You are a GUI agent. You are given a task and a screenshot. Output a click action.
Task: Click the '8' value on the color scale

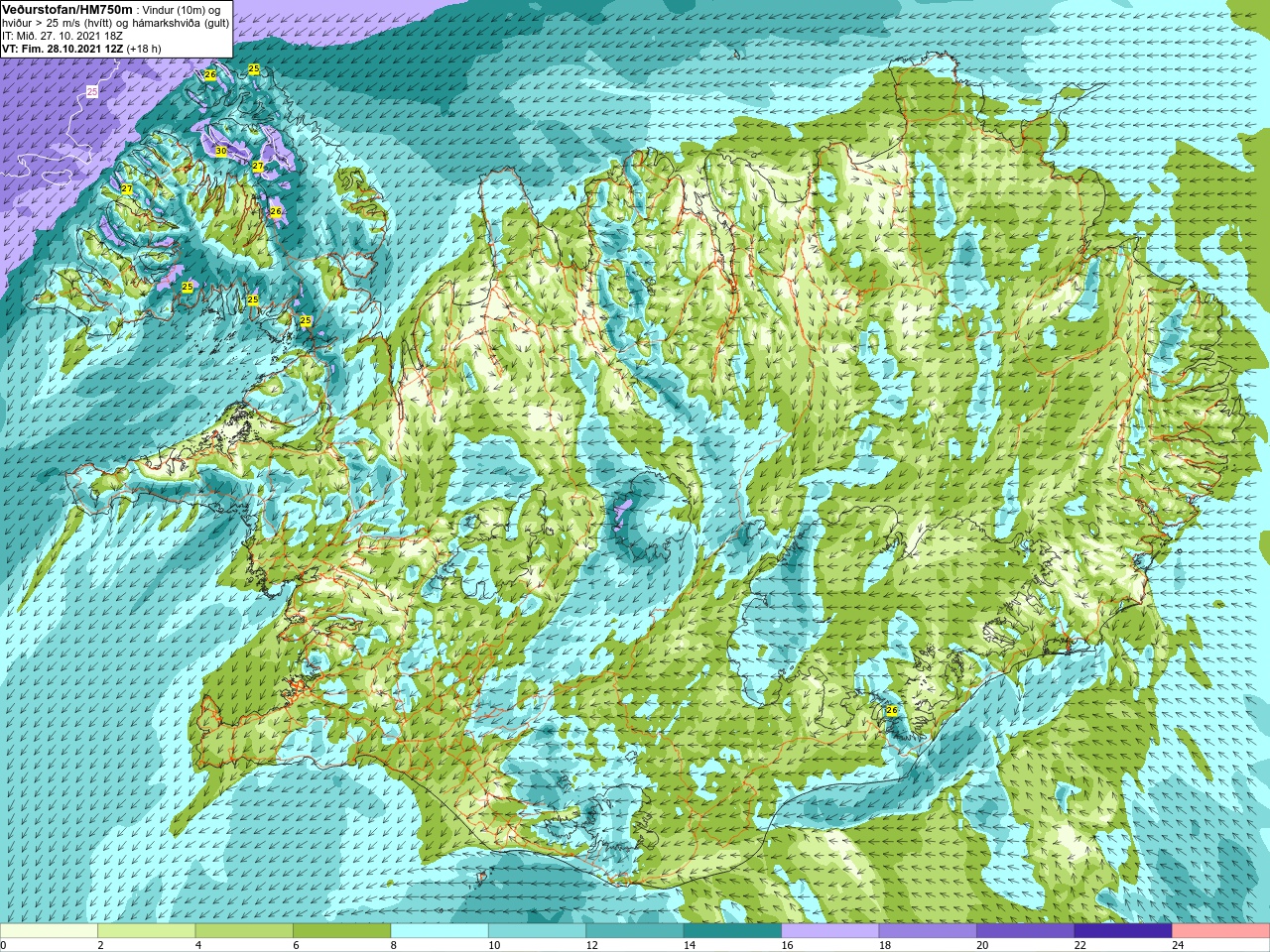pos(394,945)
